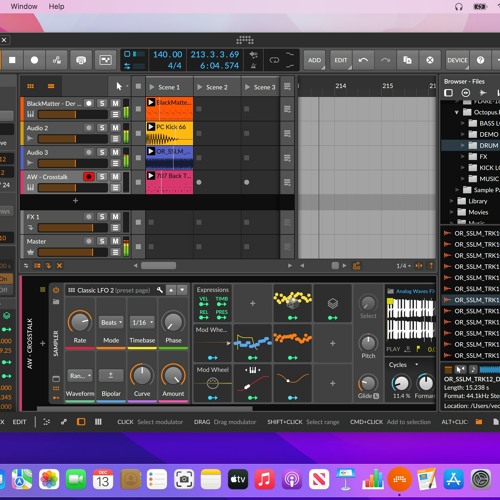Viewport: 500px width, 500px height.
Task: Click the blue steps modulator cell
Action: tap(253, 343)
